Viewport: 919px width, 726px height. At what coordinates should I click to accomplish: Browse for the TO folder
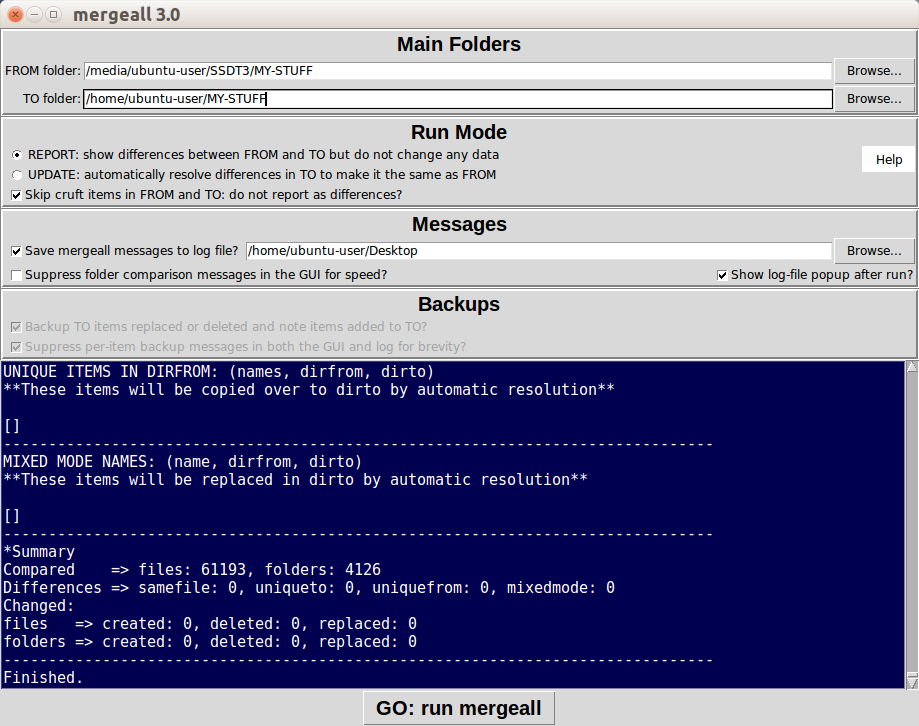pos(874,99)
